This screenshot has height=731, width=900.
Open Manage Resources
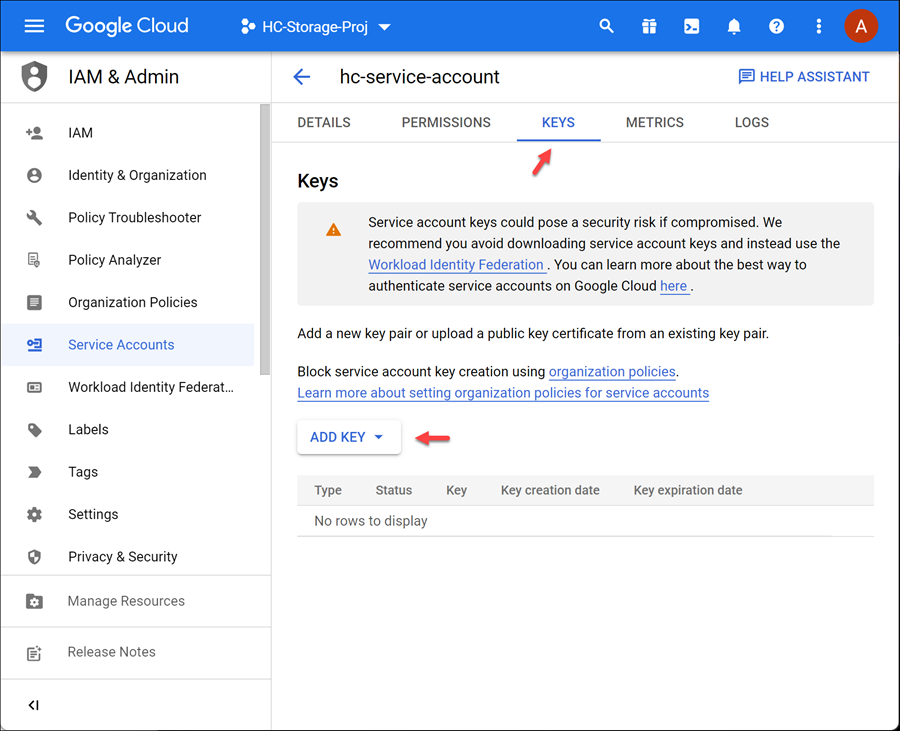[x=136, y=601]
